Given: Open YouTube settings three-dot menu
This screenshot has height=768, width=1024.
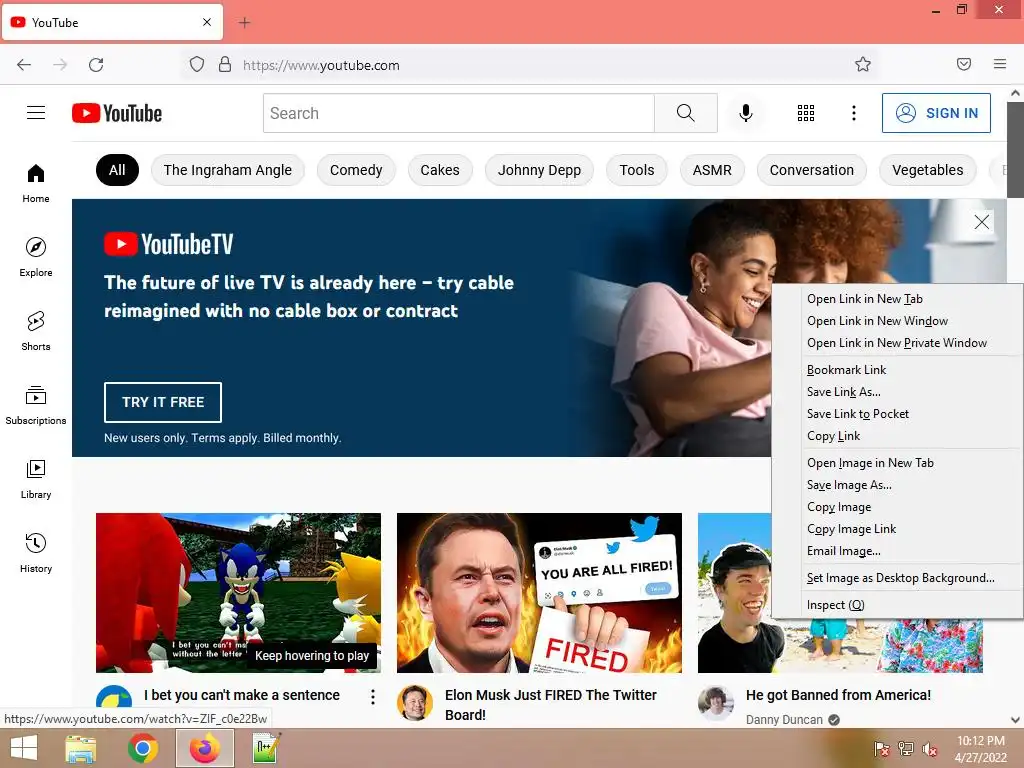Looking at the screenshot, I should pos(854,113).
